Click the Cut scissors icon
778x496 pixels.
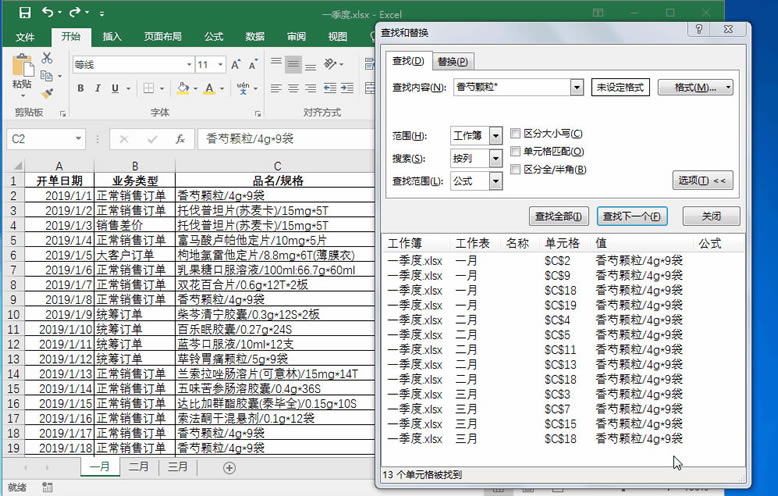(x=46, y=58)
